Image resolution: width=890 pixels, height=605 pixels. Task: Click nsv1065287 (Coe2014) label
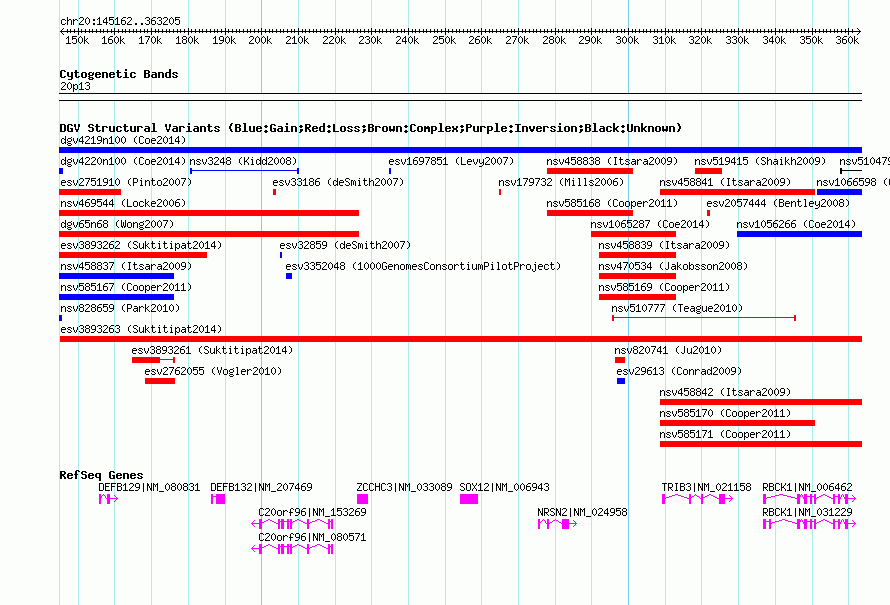pyautogui.click(x=650, y=224)
